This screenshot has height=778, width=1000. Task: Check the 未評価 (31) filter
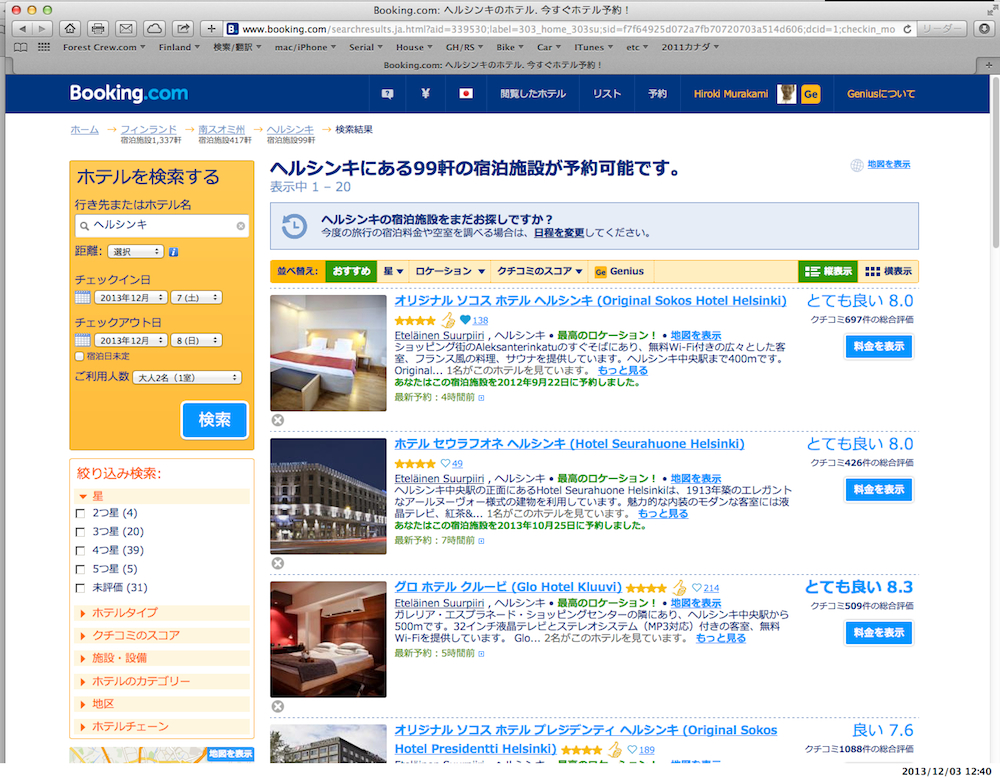click(80, 588)
